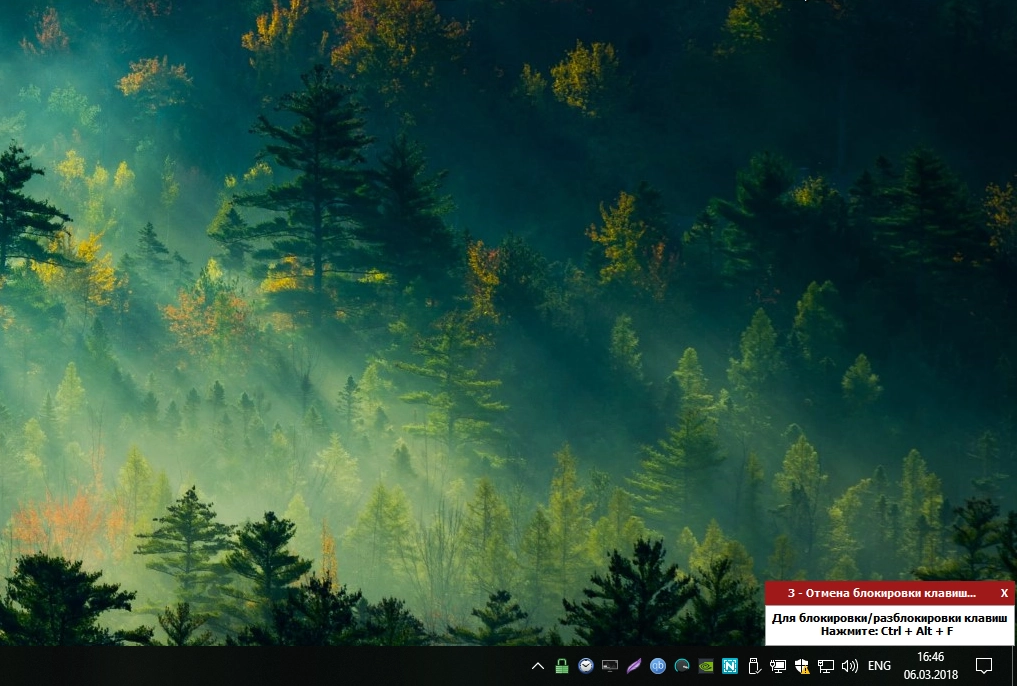Open the qBittorrent tray icon
The height and width of the screenshot is (686, 1017).
pyautogui.click(x=658, y=666)
